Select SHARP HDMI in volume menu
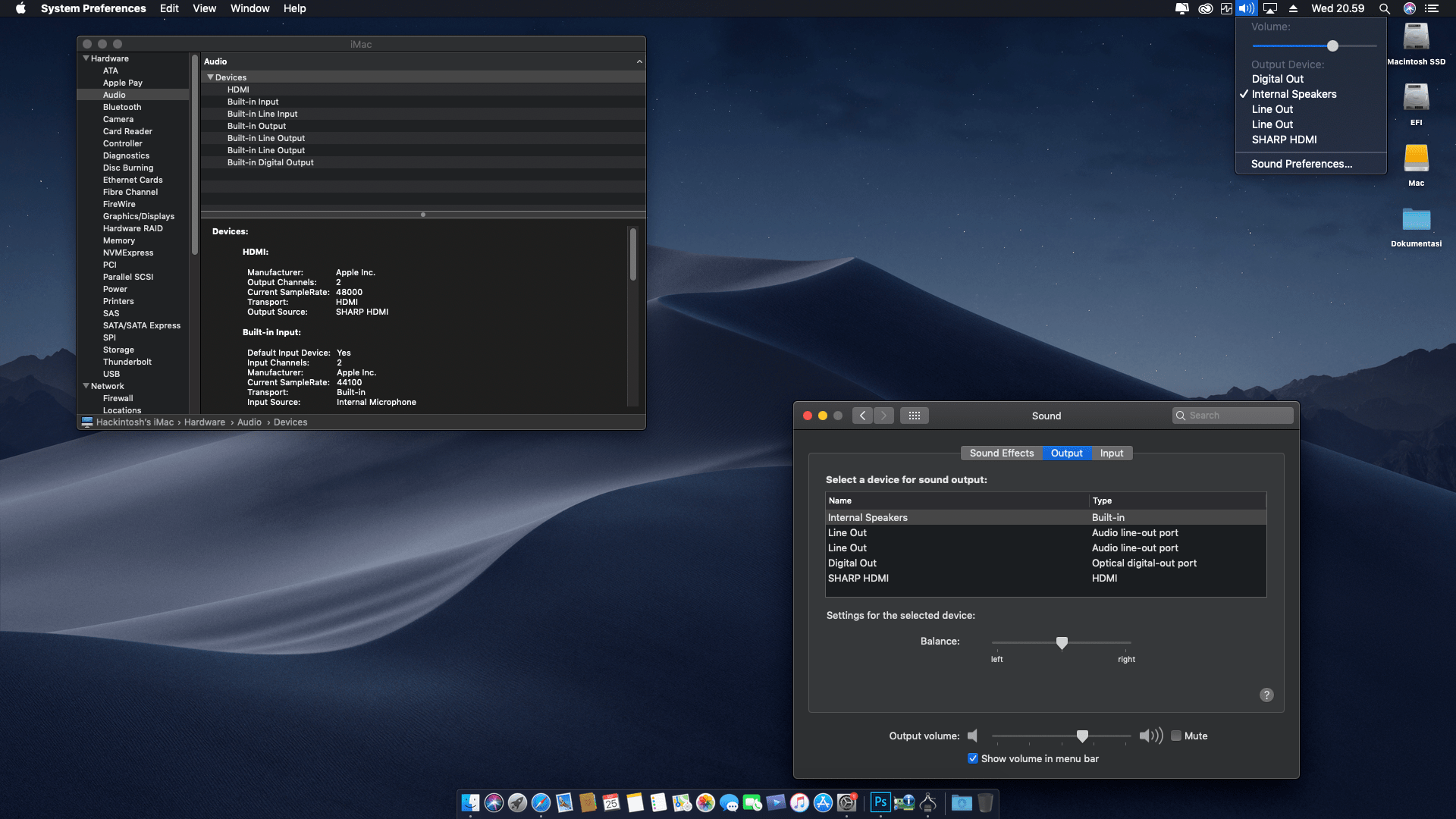 click(1284, 140)
